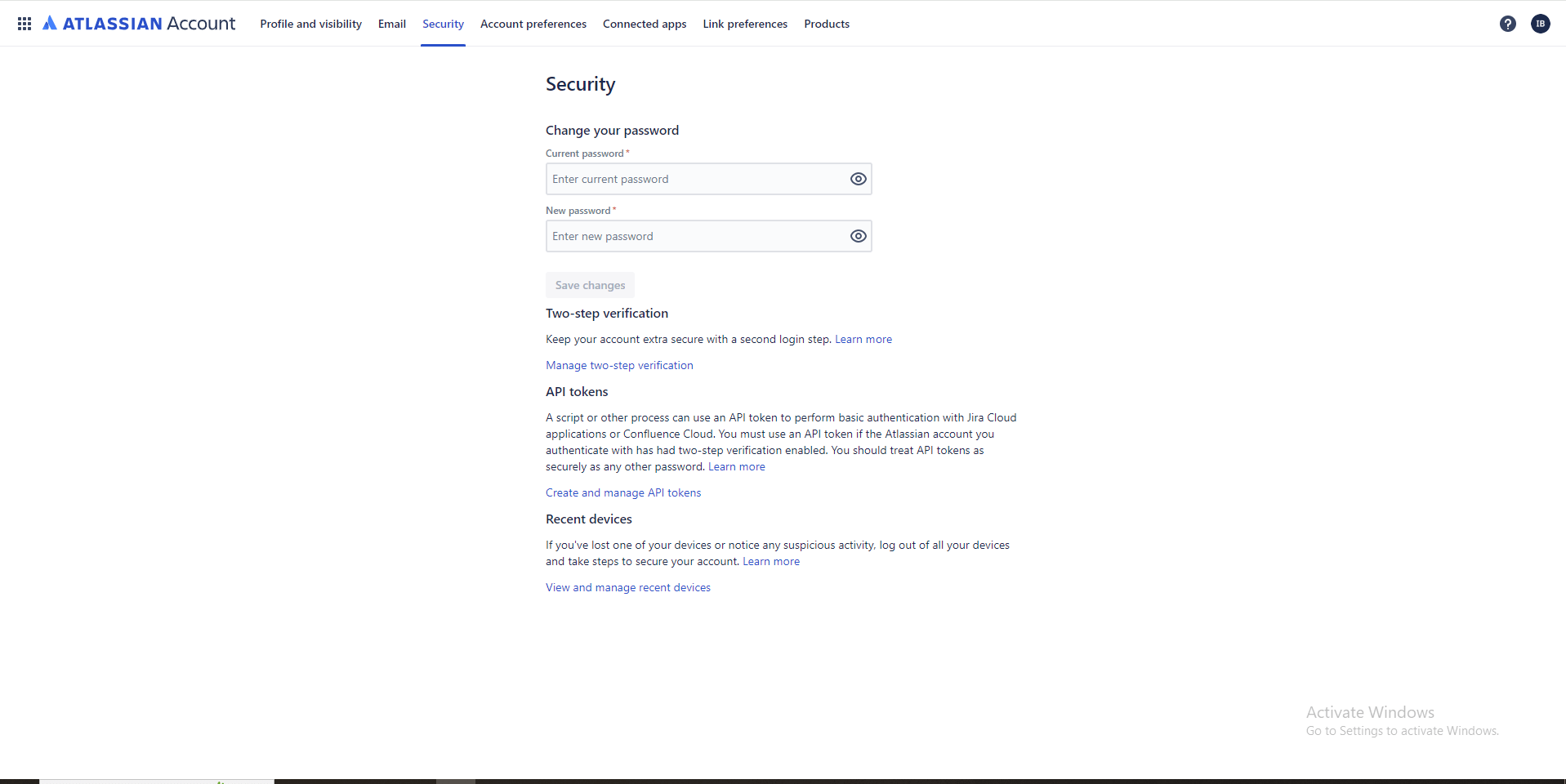Image resolution: width=1566 pixels, height=784 pixels.
Task: Open the profile avatar menu
Action: point(1541,24)
